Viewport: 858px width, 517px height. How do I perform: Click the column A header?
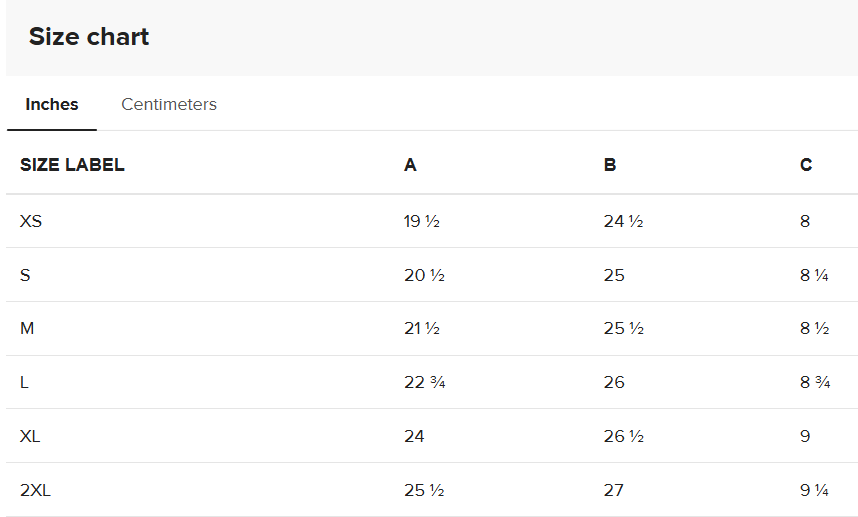pyautogui.click(x=410, y=165)
